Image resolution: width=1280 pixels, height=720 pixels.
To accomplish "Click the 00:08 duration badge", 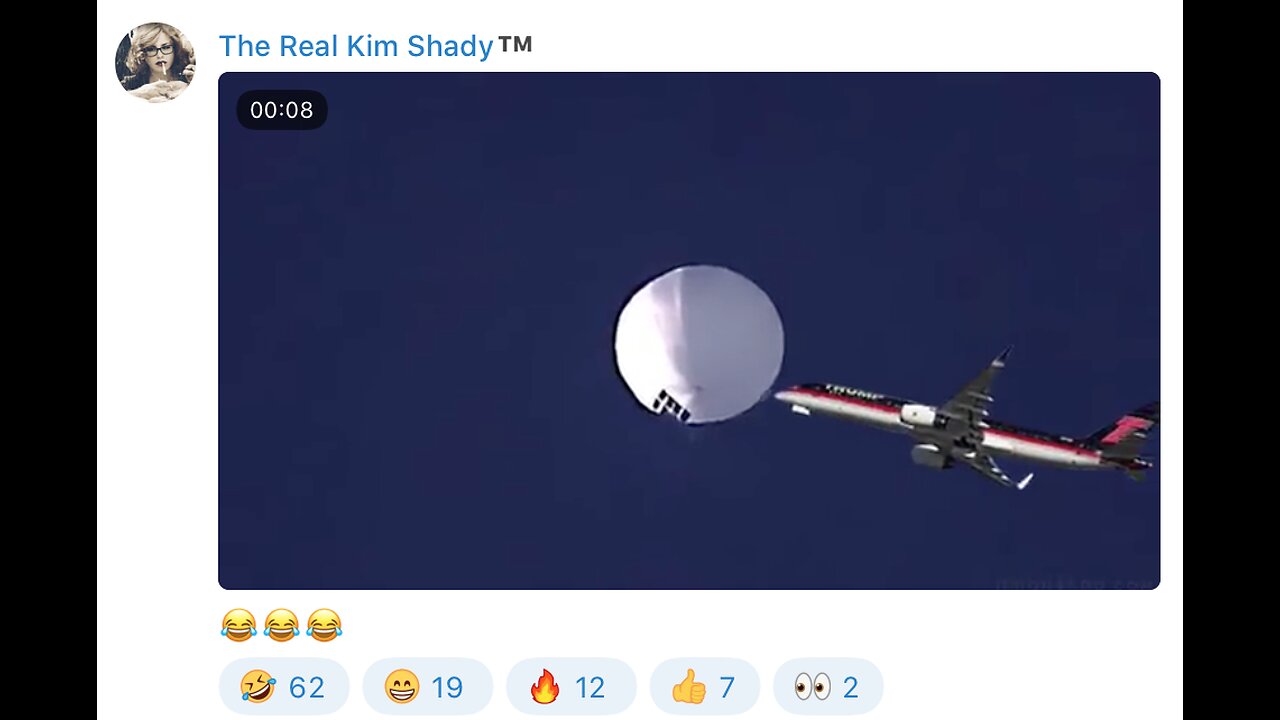I will (x=282, y=110).
